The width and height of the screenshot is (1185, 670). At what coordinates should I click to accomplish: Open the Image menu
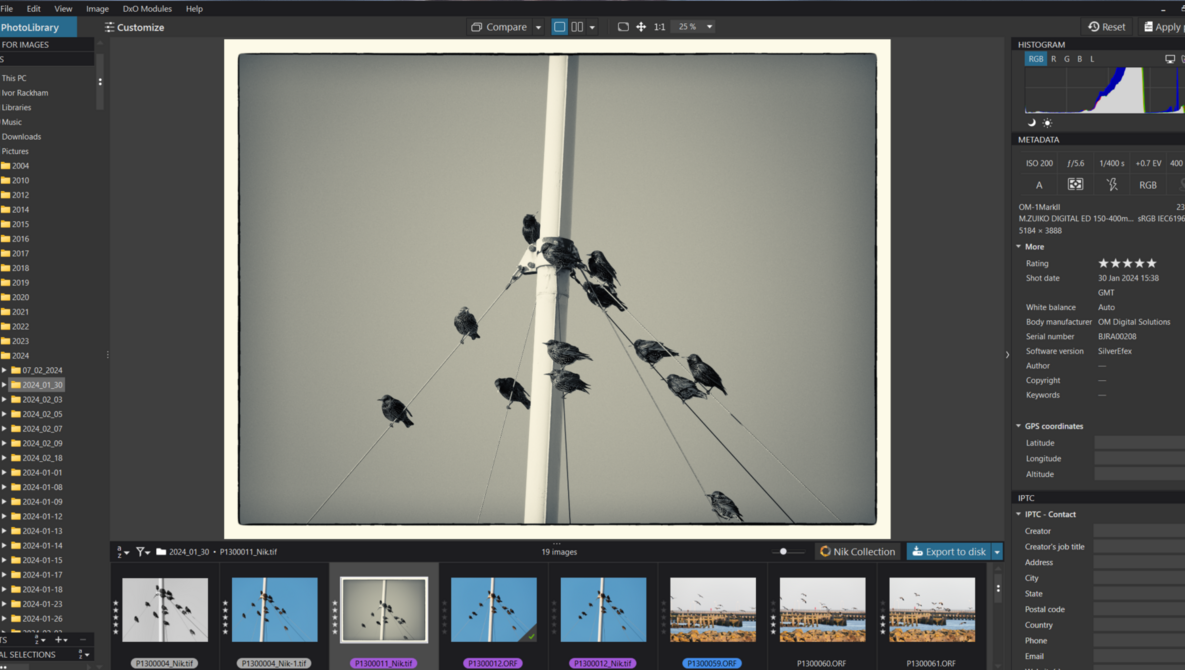pyautogui.click(x=97, y=9)
